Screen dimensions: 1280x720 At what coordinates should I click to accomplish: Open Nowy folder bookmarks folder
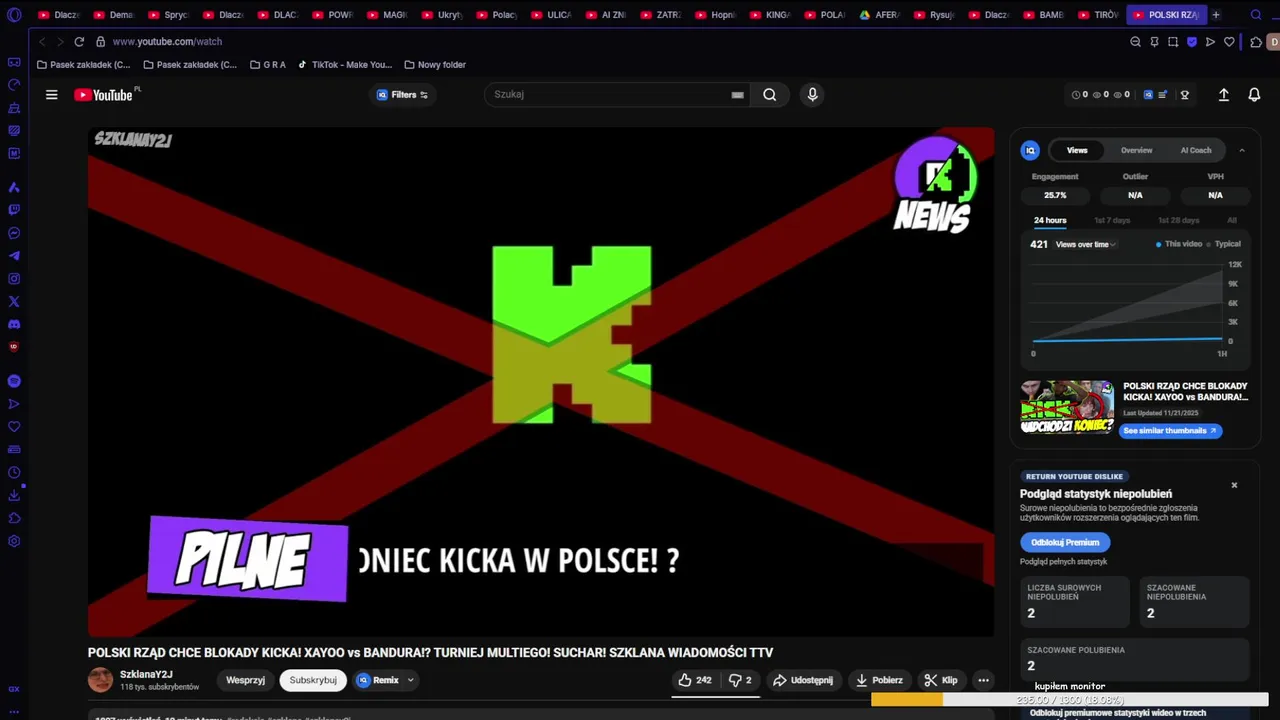click(435, 65)
